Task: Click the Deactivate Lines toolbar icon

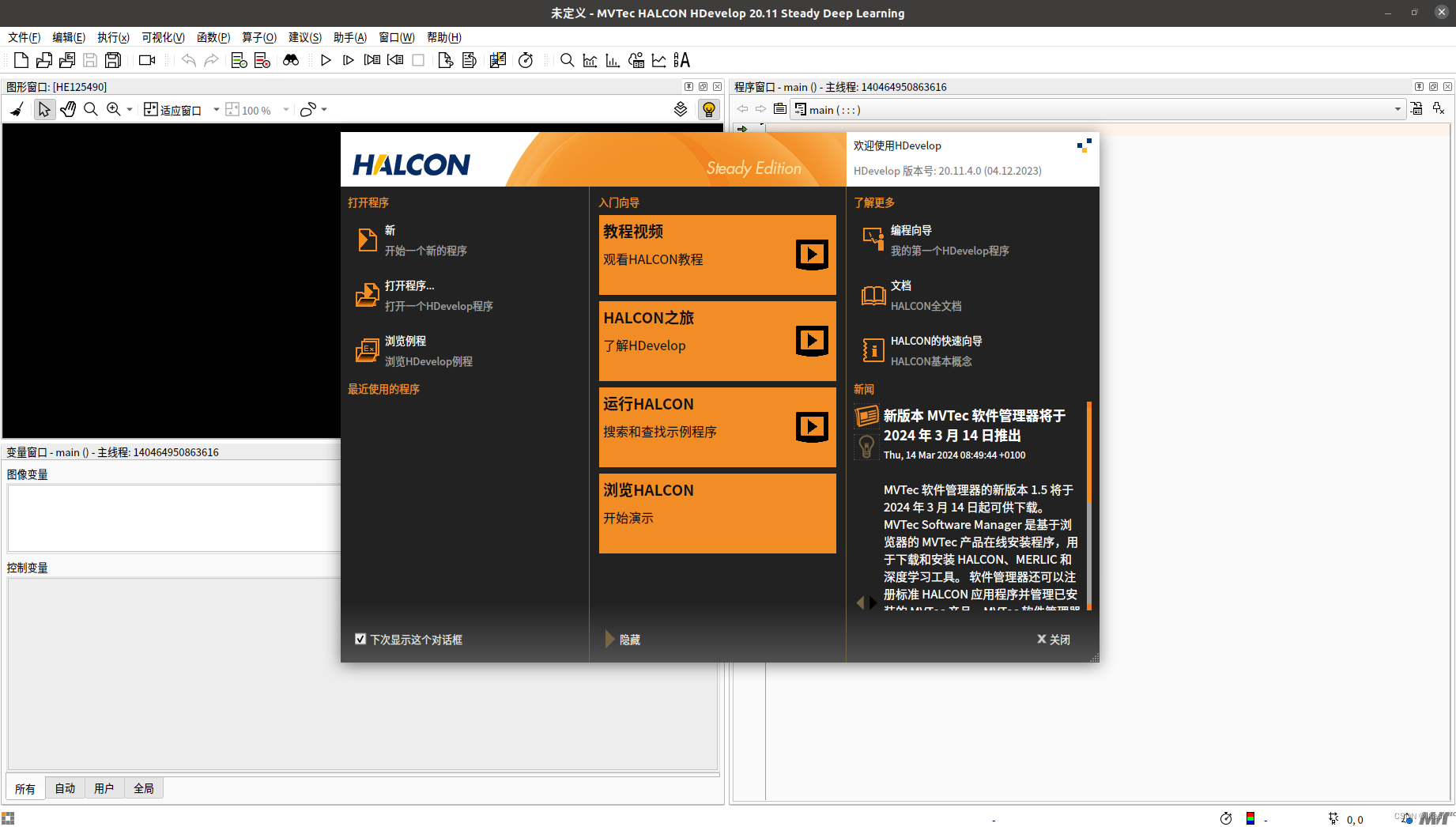Action: (x=262, y=60)
